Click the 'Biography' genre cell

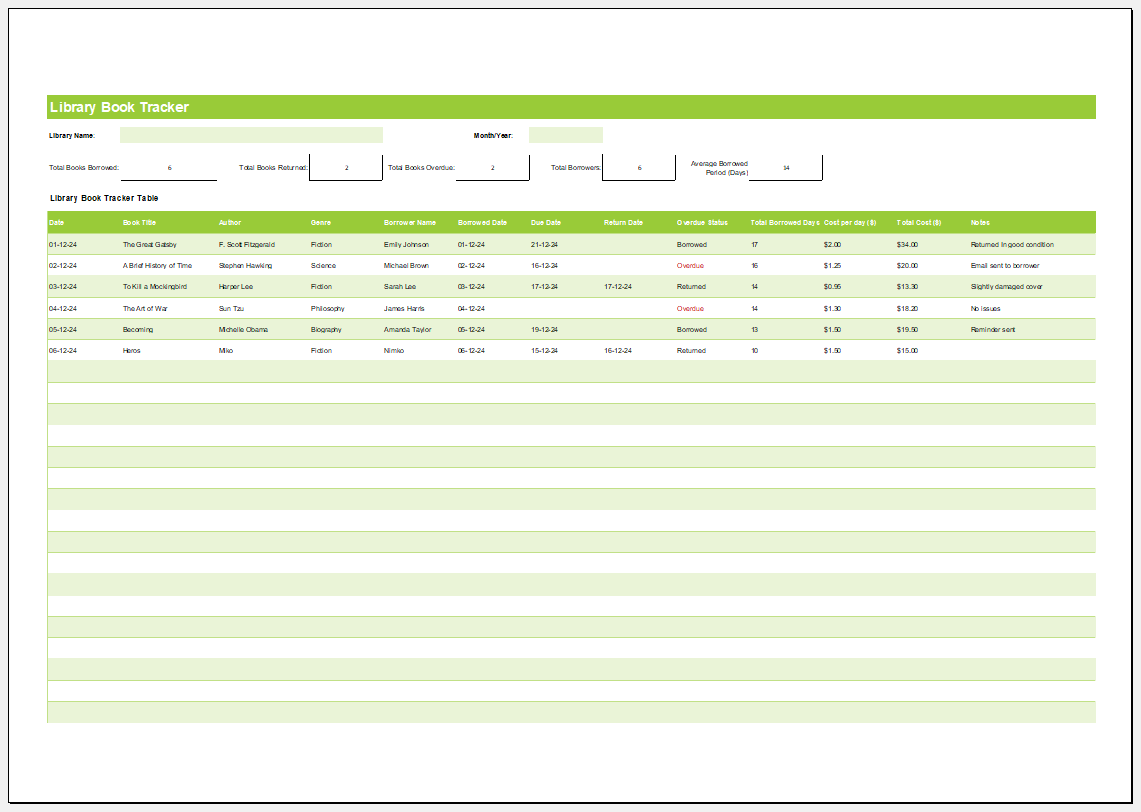326,330
